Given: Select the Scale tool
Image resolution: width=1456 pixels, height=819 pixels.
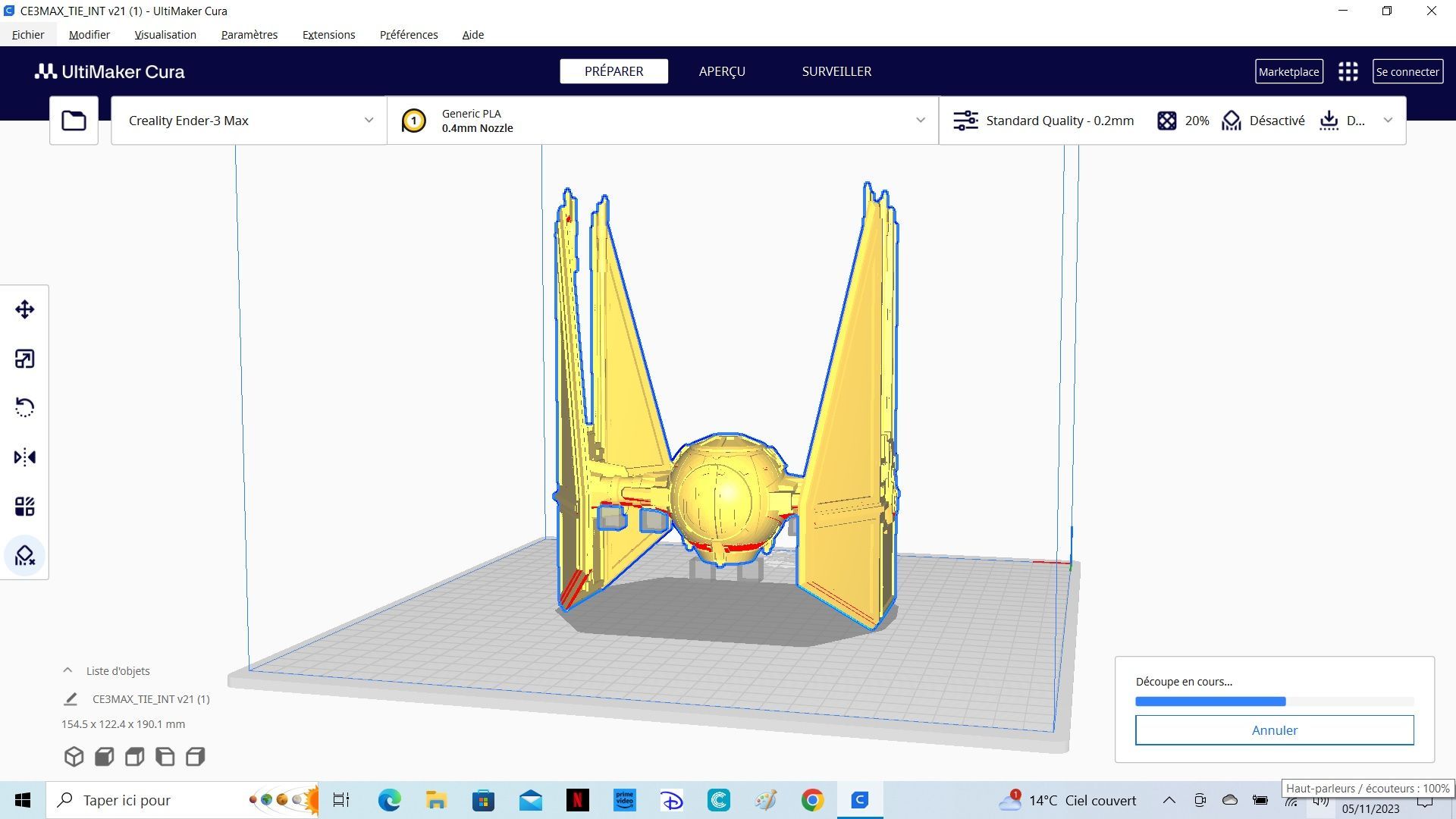Looking at the screenshot, I should [24, 359].
